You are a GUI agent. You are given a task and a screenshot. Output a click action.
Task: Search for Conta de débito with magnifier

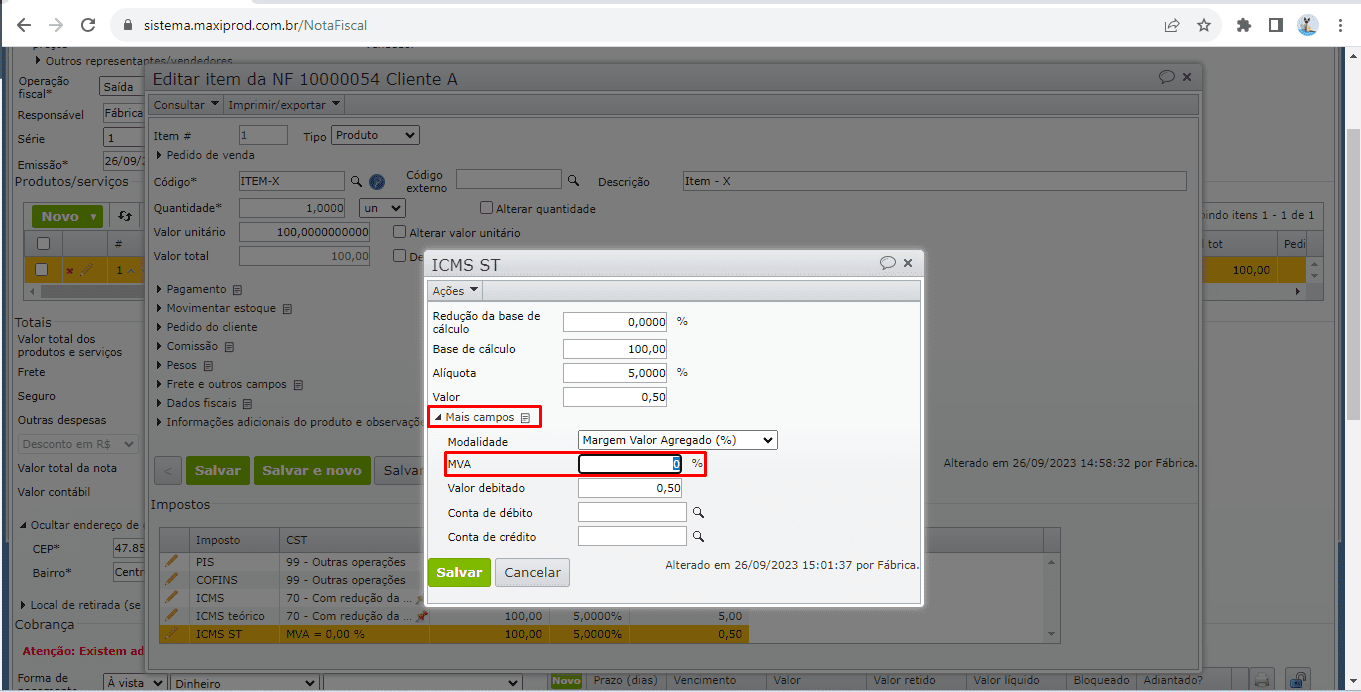[x=699, y=512]
